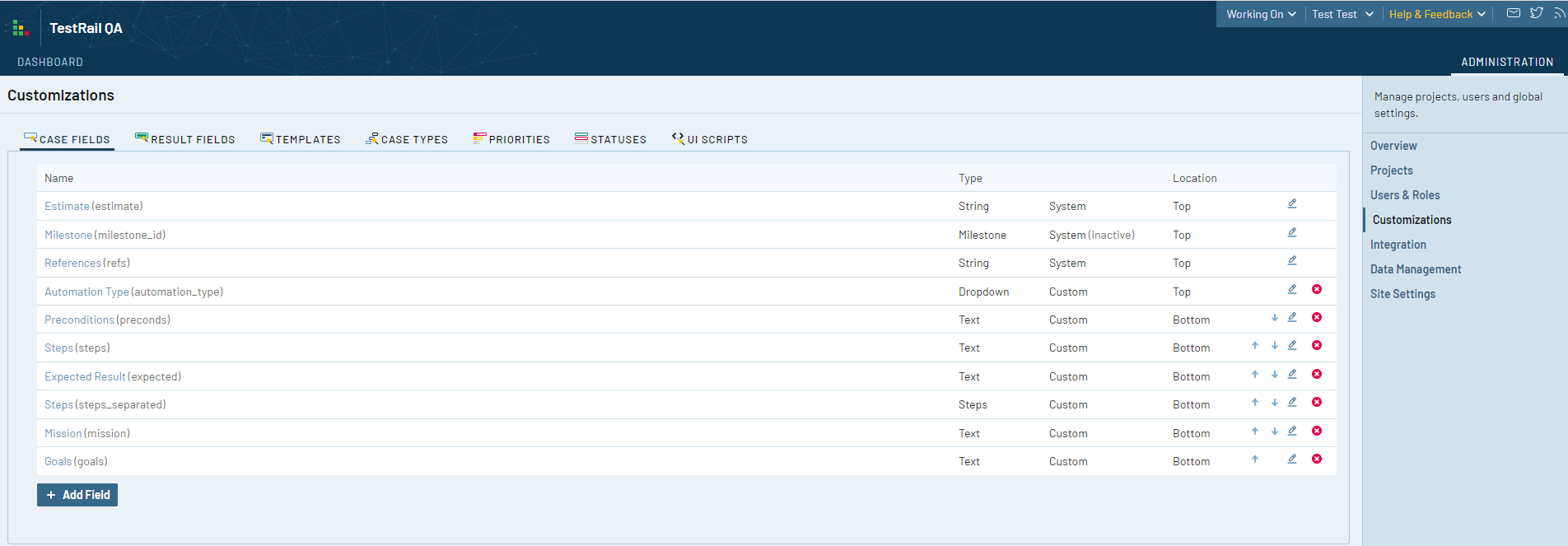Open Overview in admin sidebar
This screenshot has height=546, width=1568.
(x=1393, y=146)
